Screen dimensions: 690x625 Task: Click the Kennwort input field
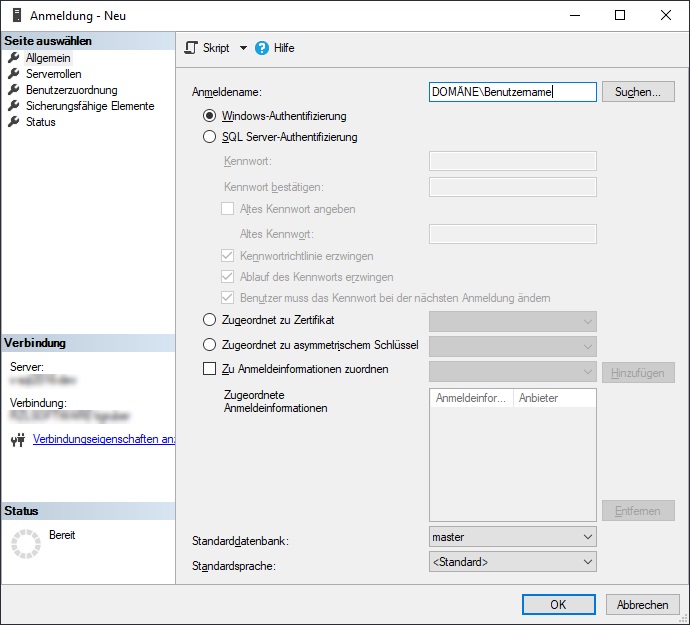tap(513, 161)
